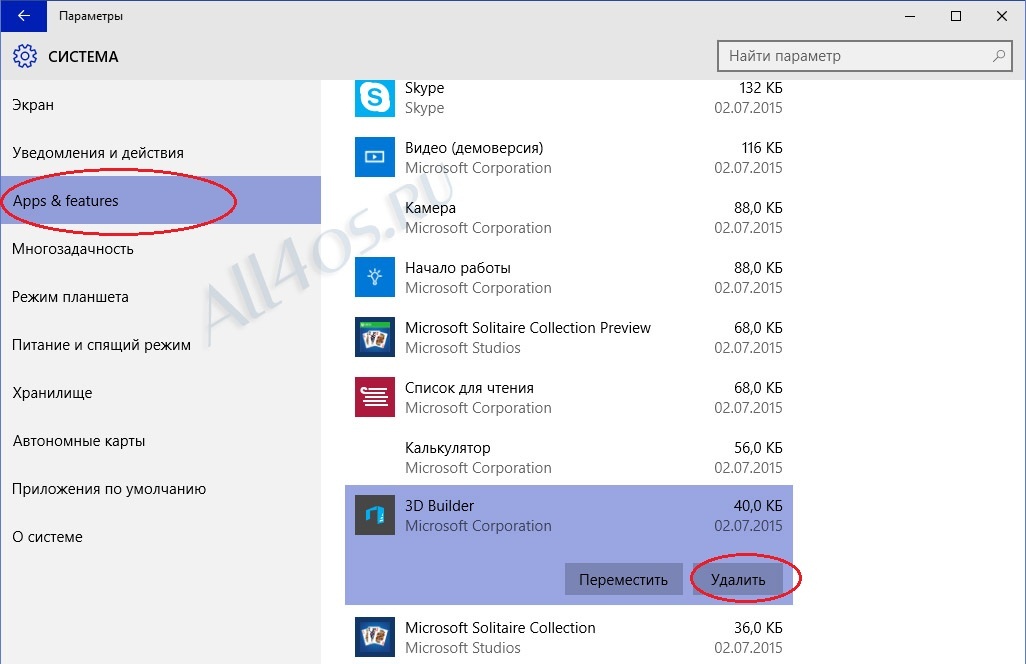Select the Список для чтения icon
Screen dimensions: 1026x664
[375, 397]
